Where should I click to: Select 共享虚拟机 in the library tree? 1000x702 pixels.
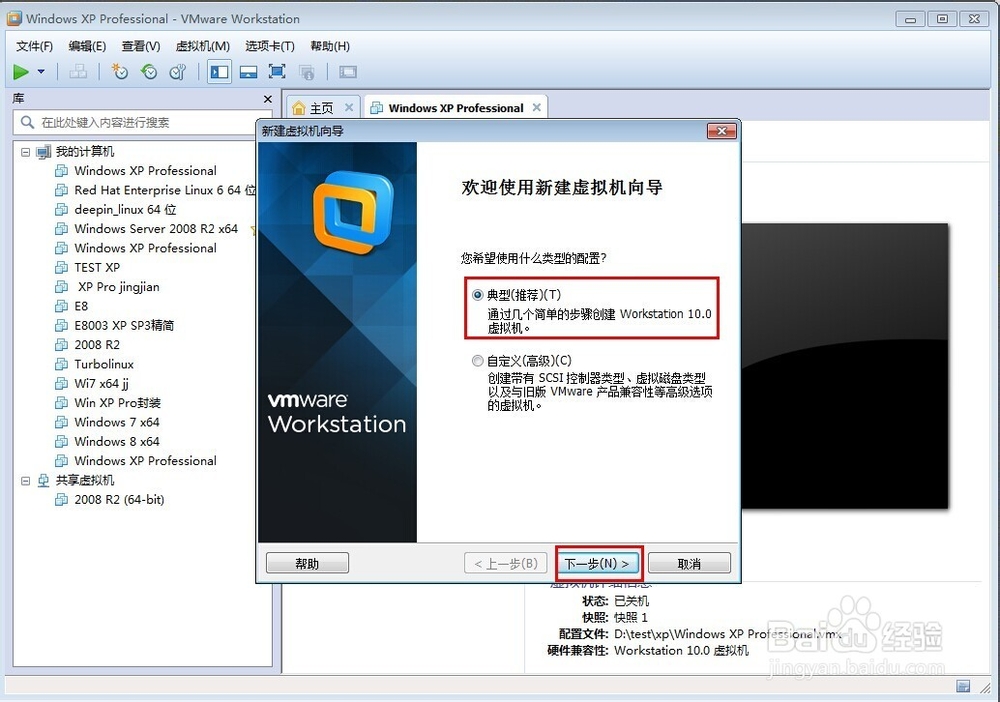[x=85, y=480]
